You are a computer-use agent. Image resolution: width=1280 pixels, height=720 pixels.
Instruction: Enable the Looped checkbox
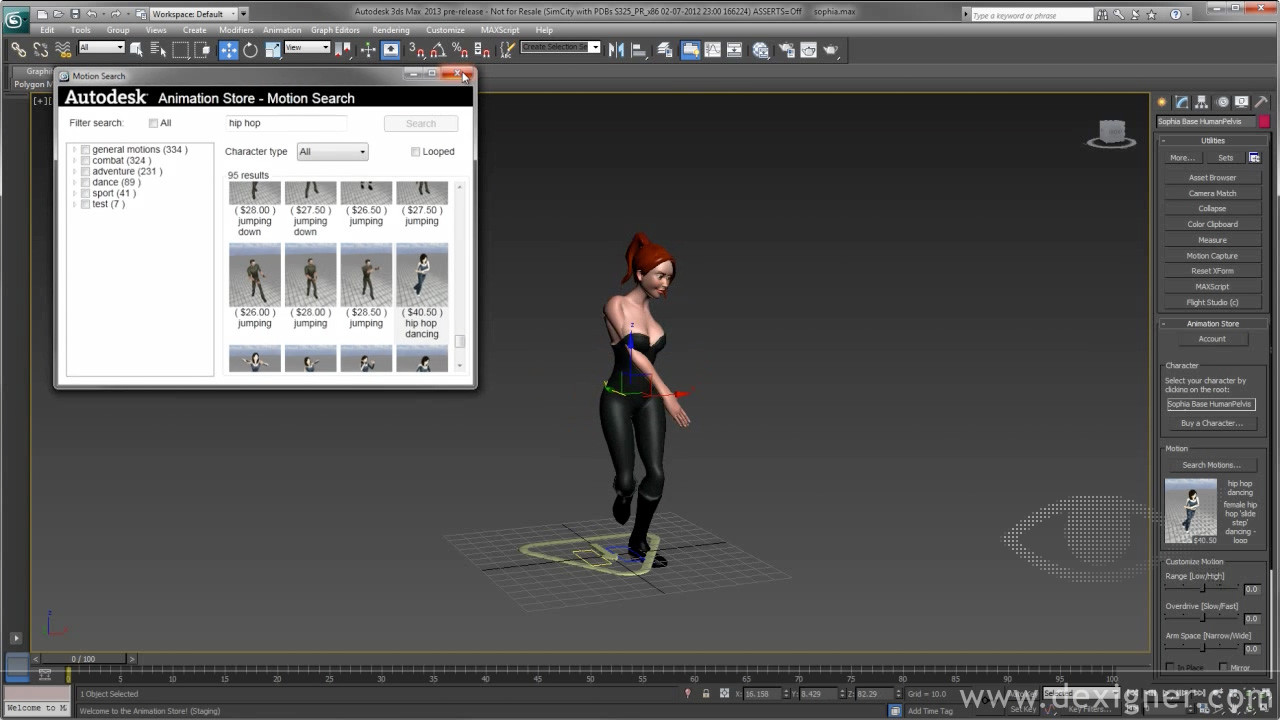415,152
